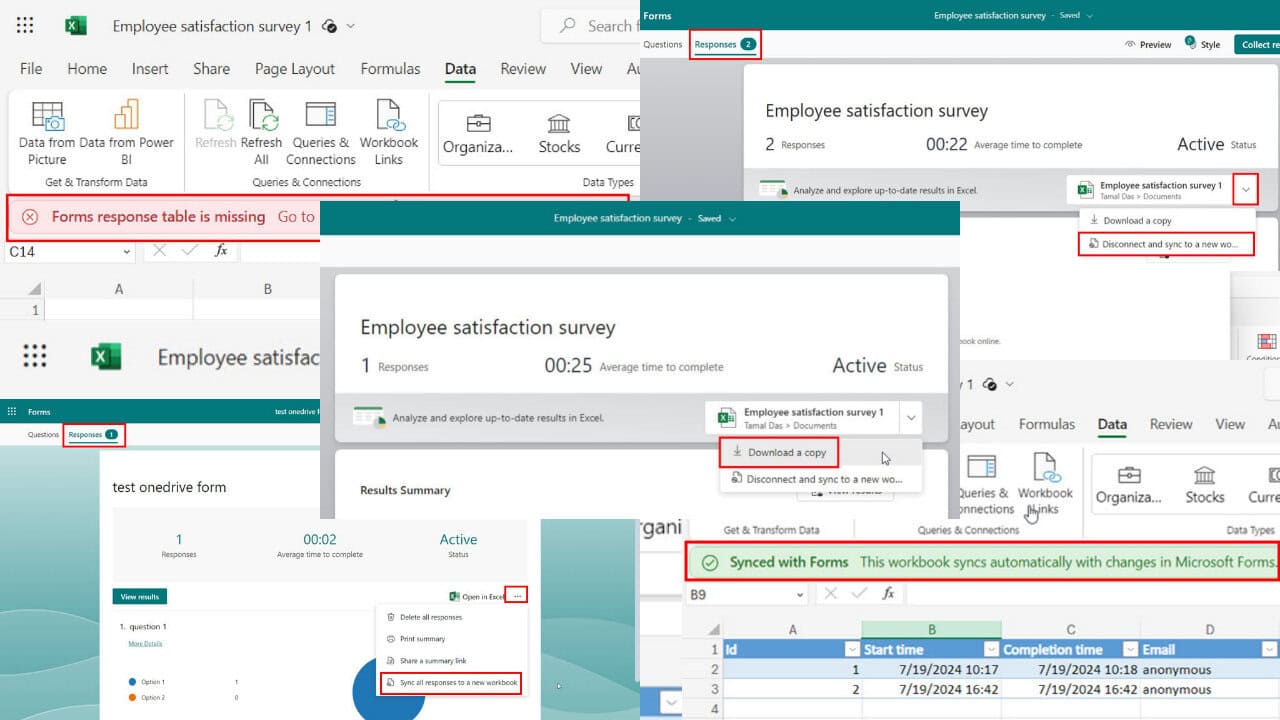1280x720 pixels.
Task: Open Responses tab in the test onedrive form window
Action: click(x=94, y=435)
